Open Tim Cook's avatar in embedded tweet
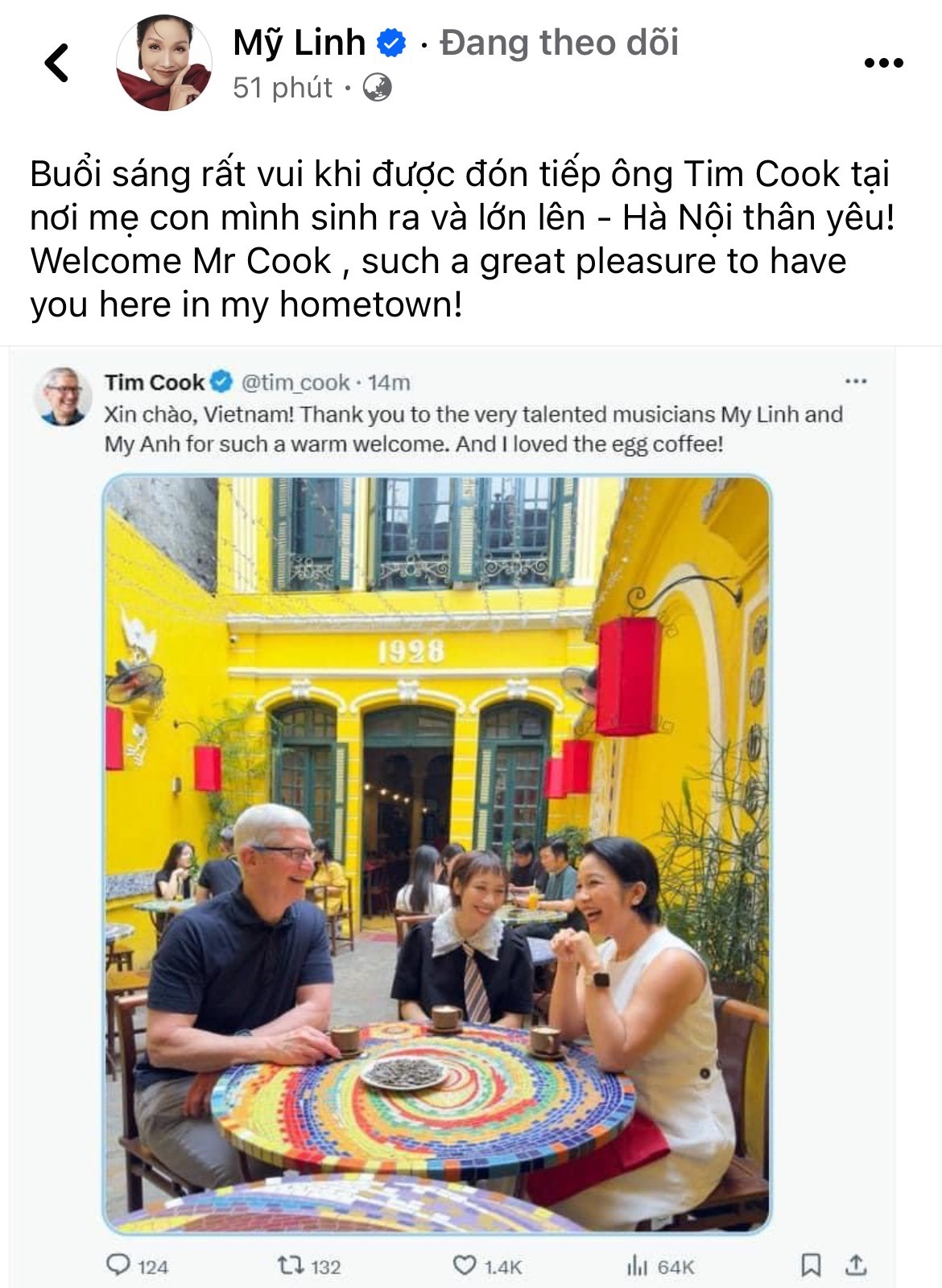This screenshot has width=942, height=1288. coord(63,396)
